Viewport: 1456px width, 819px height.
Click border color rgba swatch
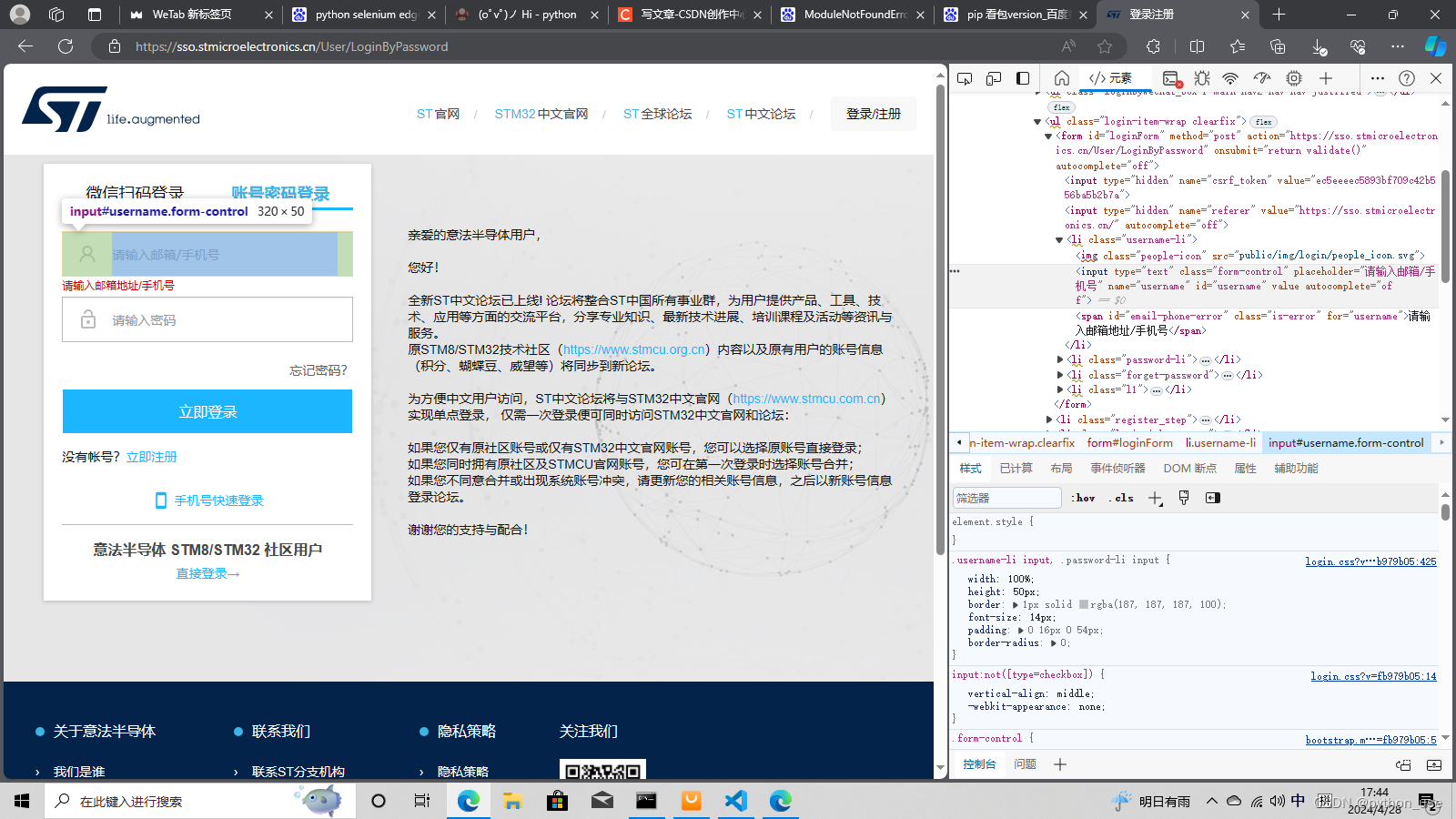pyautogui.click(x=1084, y=604)
